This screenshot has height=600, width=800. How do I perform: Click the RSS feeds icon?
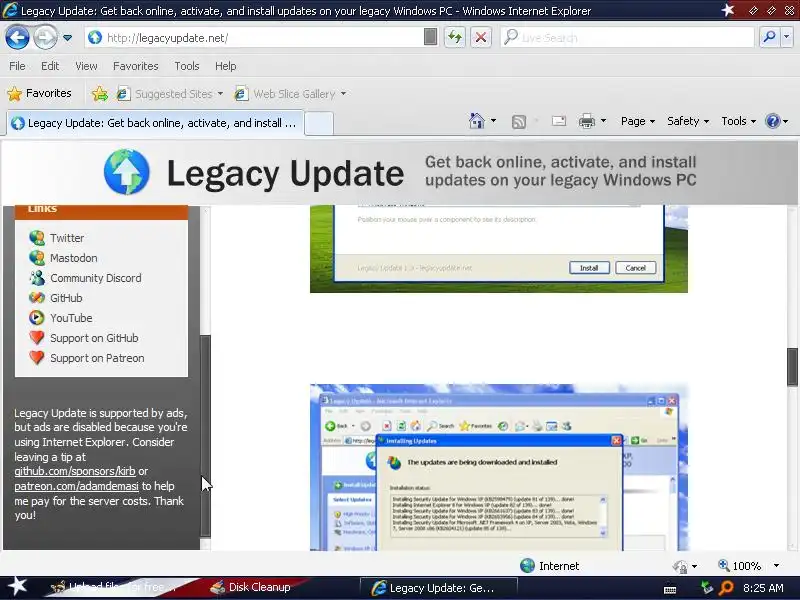click(518, 121)
